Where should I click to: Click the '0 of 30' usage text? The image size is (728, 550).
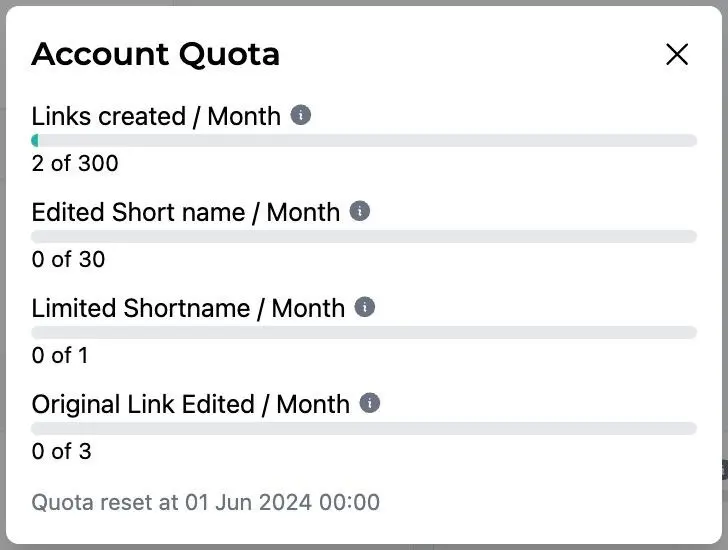point(68,259)
